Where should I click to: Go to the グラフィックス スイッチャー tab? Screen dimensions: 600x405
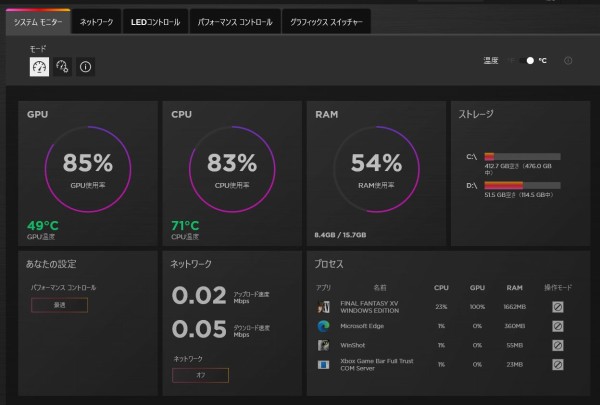[x=326, y=22]
